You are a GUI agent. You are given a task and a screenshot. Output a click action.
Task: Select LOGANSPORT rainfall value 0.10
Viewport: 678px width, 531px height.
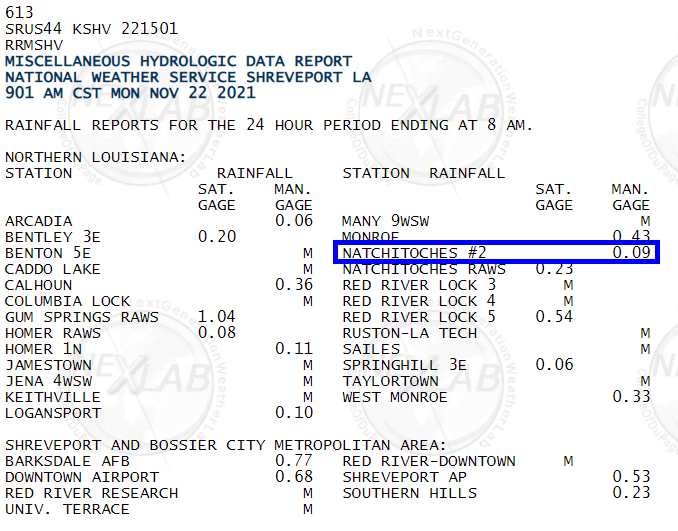tap(294, 413)
